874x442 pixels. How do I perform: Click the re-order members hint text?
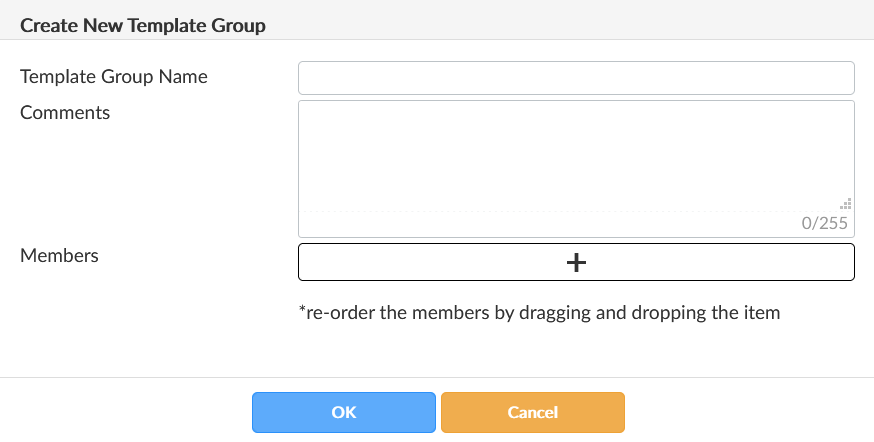(539, 312)
